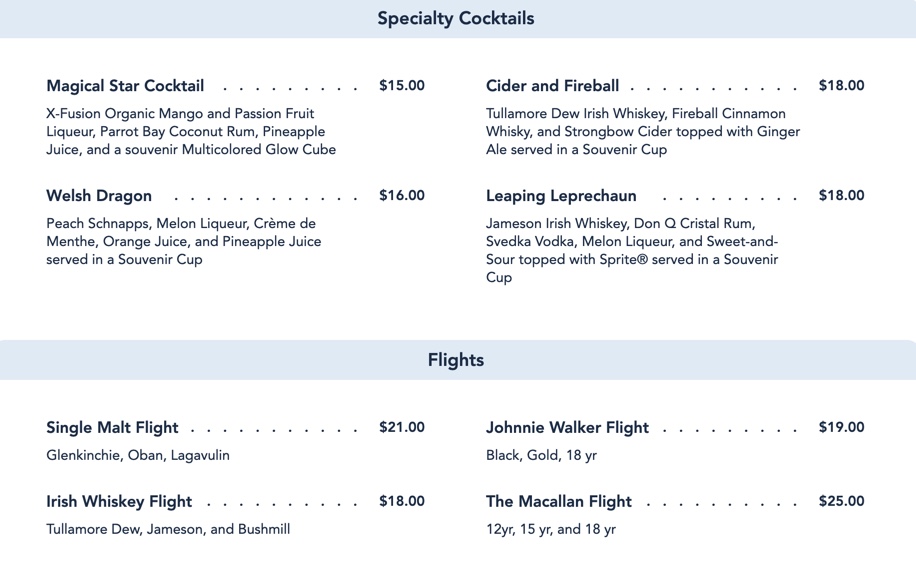Image resolution: width=916 pixels, height=563 pixels.
Task: Click the $25.00 Macallan Flight price
Action: (841, 502)
